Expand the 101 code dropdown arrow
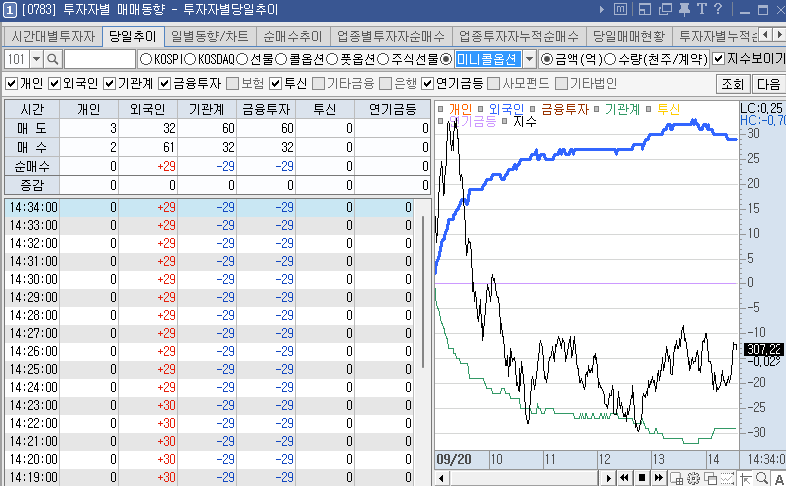 click(x=34, y=59)
